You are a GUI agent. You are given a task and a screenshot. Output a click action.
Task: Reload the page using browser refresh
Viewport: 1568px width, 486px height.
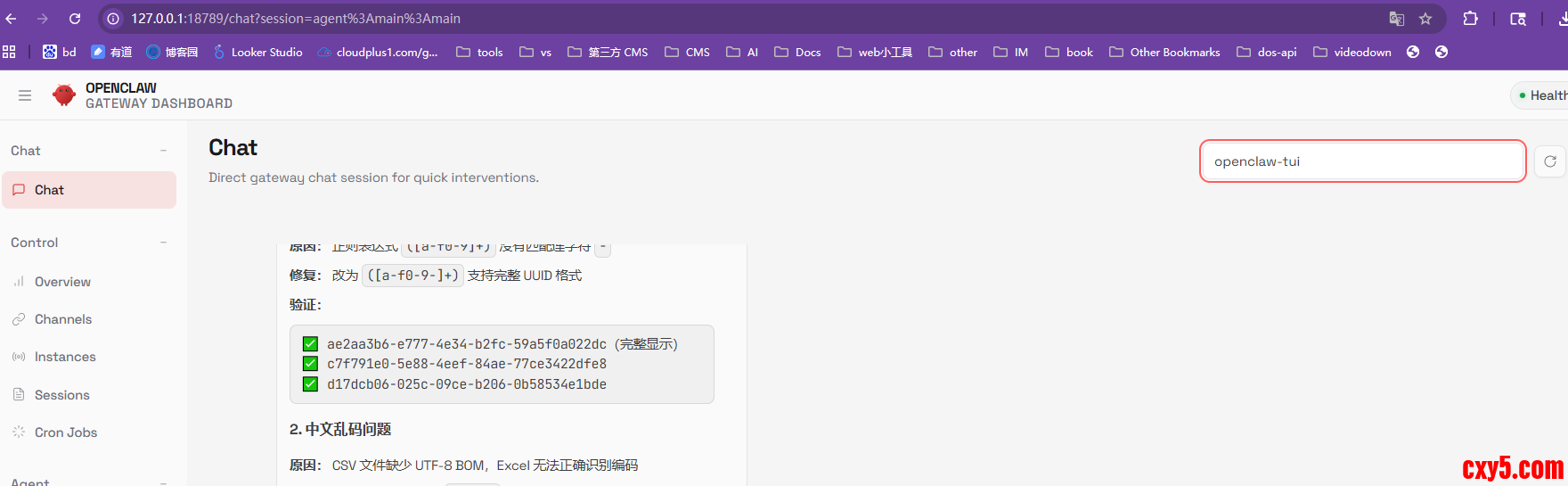pos(75,19)
